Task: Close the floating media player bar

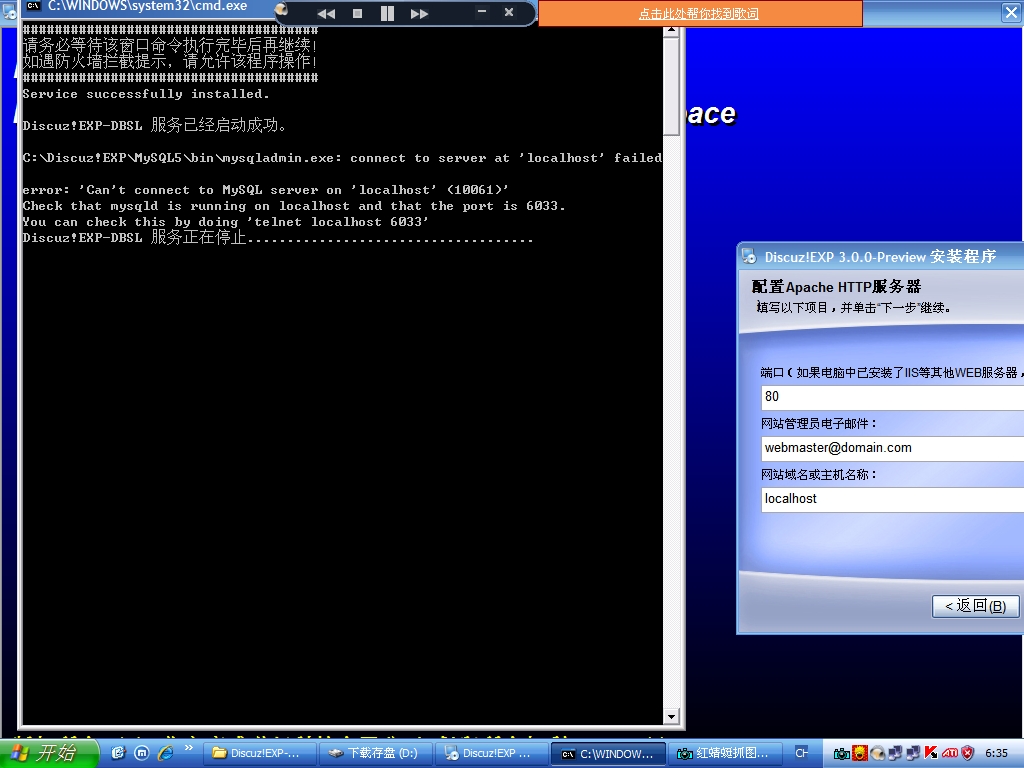Action: (509, 12)
